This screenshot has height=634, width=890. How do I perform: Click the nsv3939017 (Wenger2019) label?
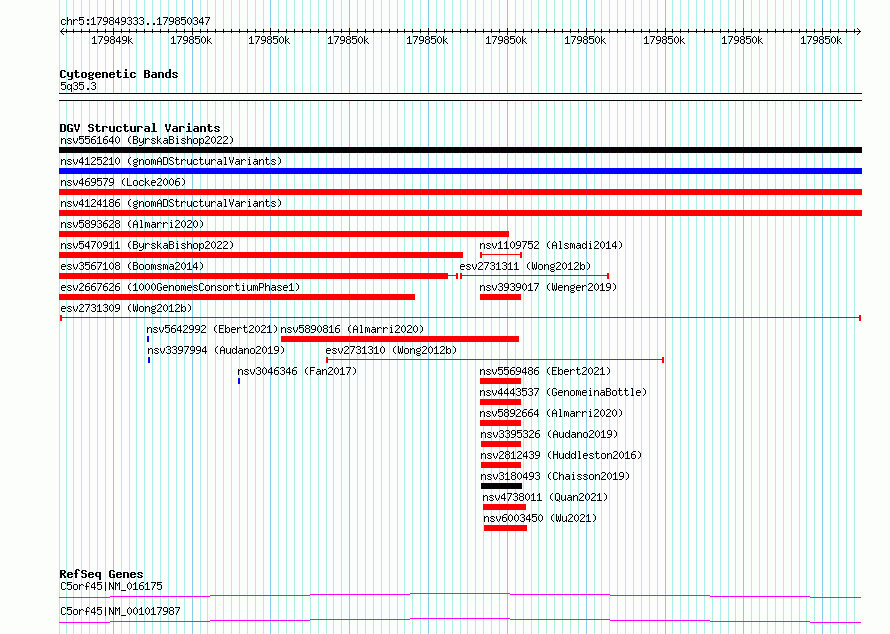tap(548, 287)
